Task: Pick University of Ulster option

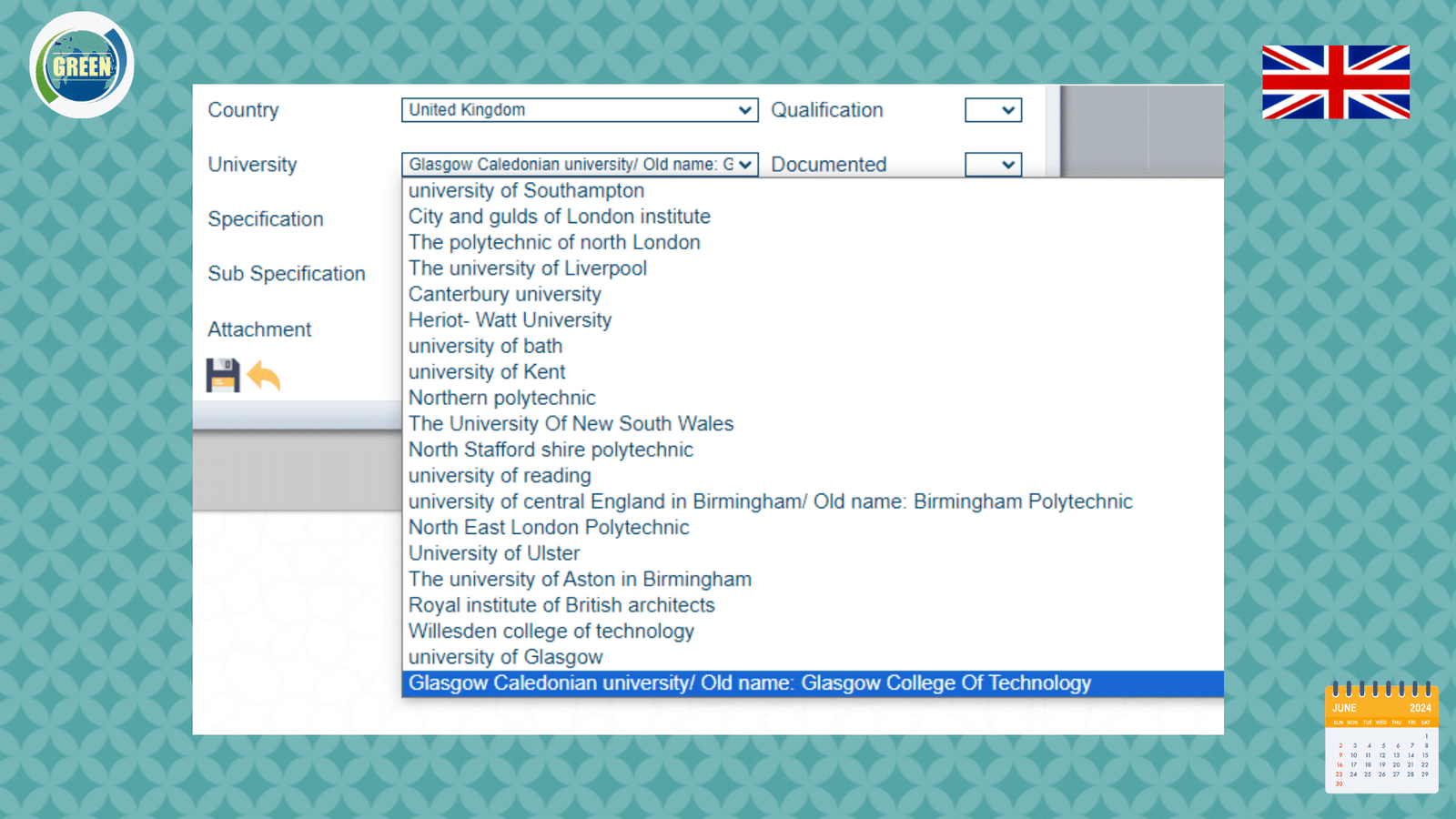Action: coord(494,553)
